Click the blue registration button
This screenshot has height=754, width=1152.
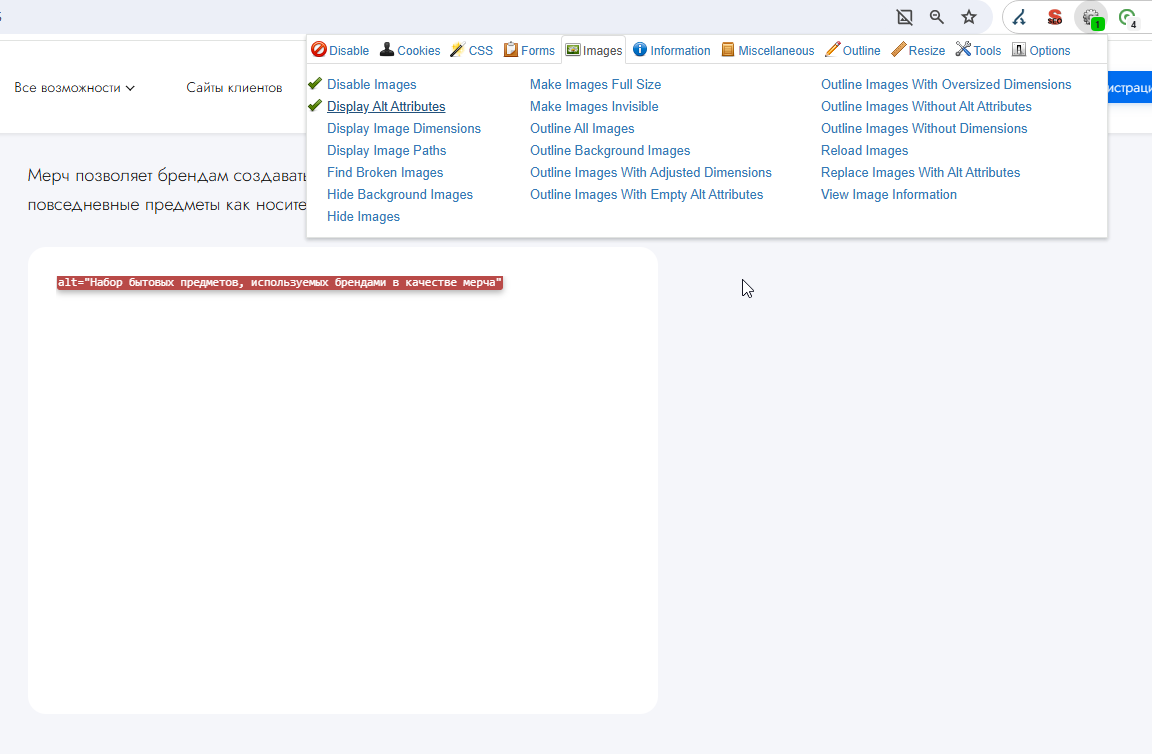point(1129,88)
